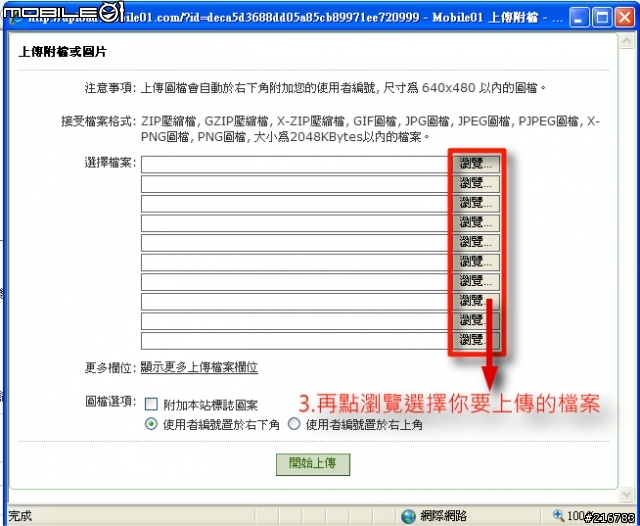
Task: Click the zoom magnifier icon in status bar
Action: click(x=558, y=515)
